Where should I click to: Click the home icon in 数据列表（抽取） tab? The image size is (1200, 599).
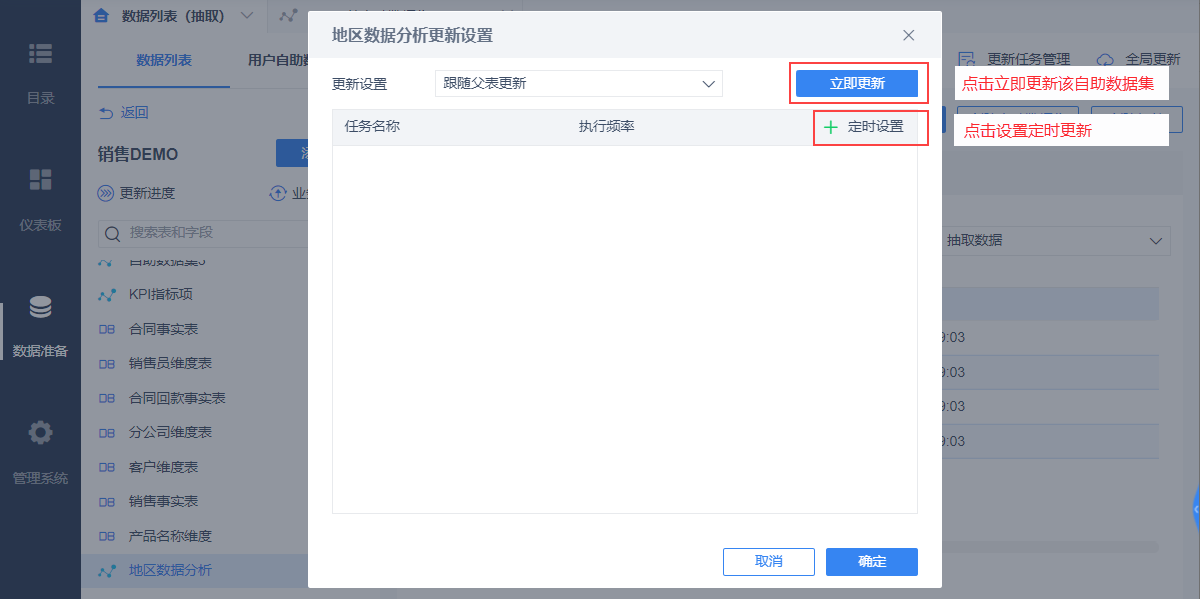click(100, 16)
